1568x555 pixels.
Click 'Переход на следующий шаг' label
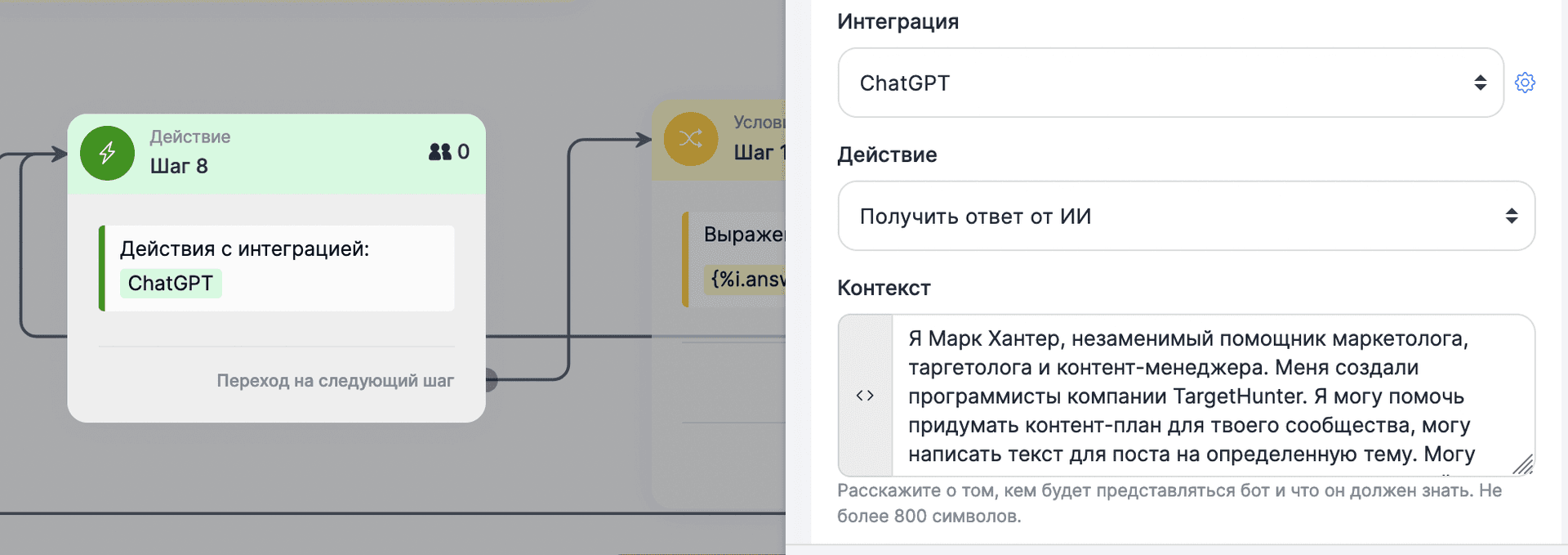(335, 381)
